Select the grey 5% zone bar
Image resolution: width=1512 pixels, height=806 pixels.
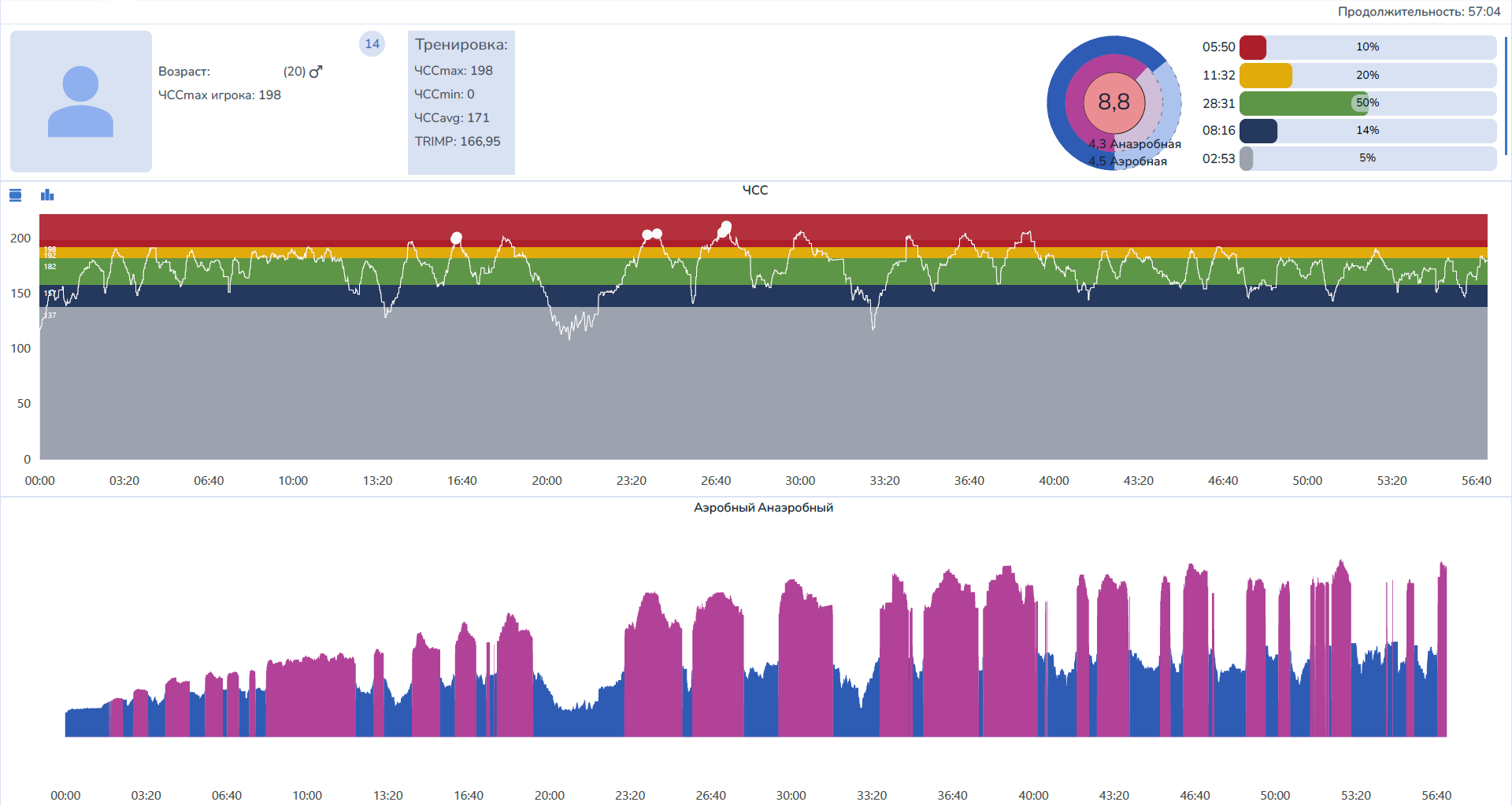(1247, 158)
